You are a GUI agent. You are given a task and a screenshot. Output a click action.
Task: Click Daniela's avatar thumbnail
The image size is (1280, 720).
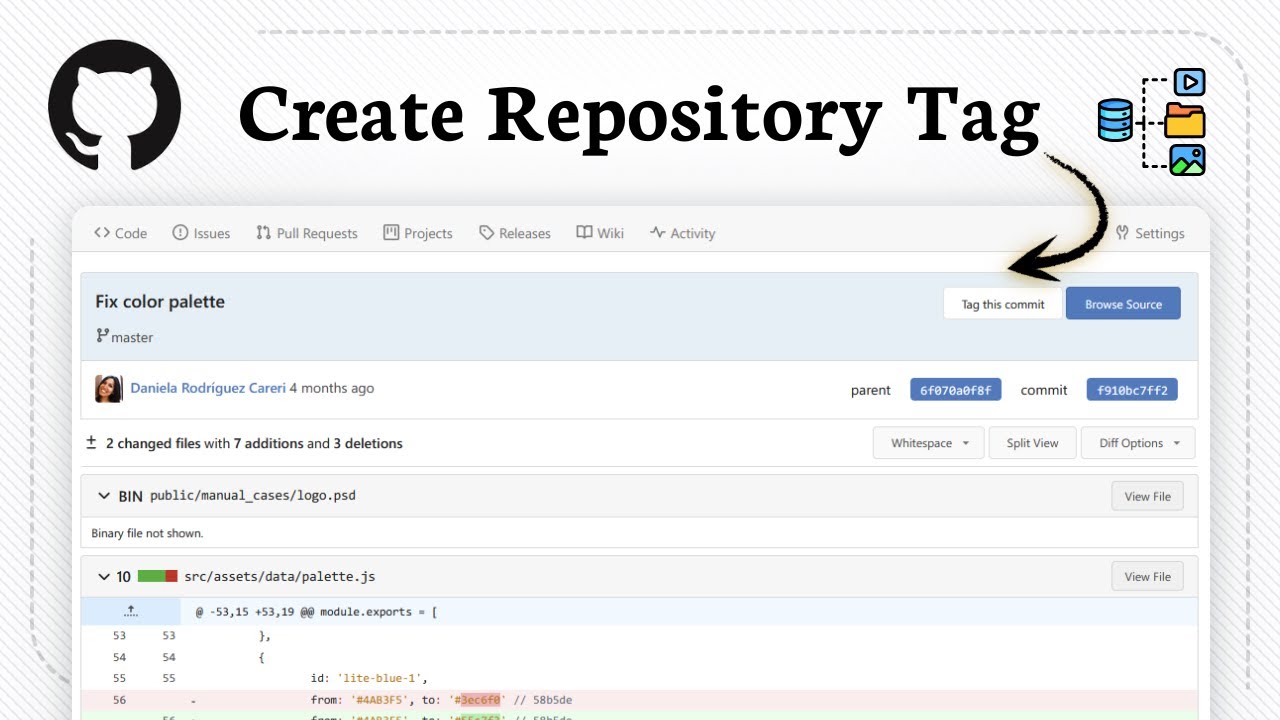point(108,389)
